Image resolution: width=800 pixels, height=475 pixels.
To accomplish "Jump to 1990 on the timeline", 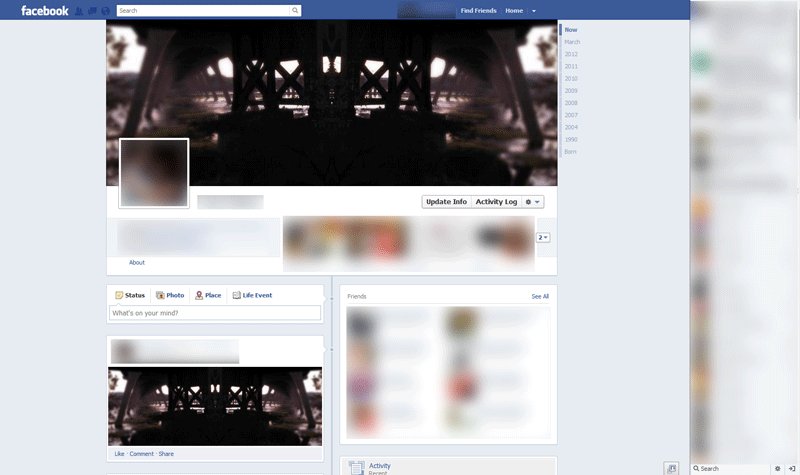I will point(571,140).
